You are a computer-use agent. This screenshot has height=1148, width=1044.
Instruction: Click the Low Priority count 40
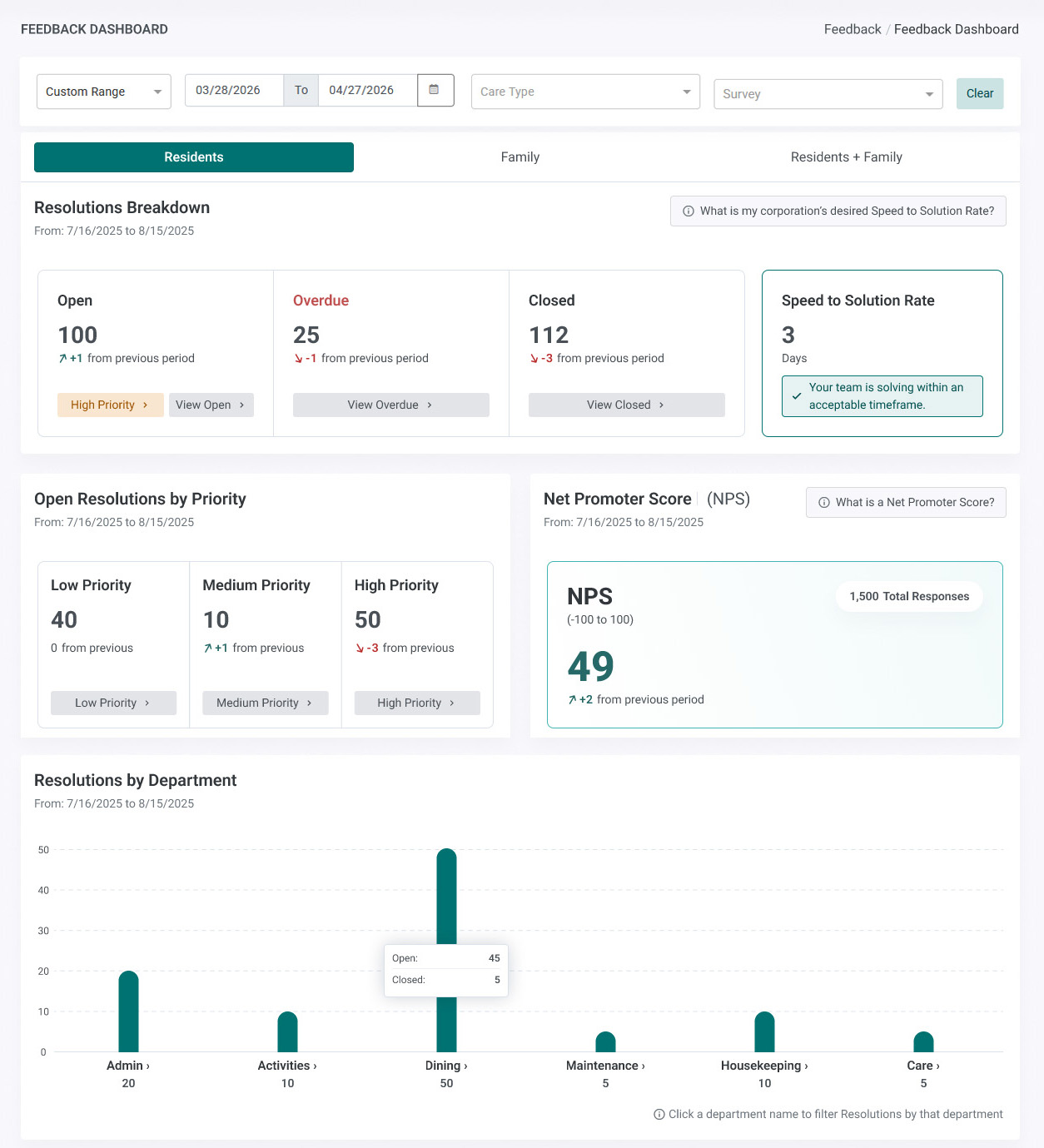click(64, 620)
